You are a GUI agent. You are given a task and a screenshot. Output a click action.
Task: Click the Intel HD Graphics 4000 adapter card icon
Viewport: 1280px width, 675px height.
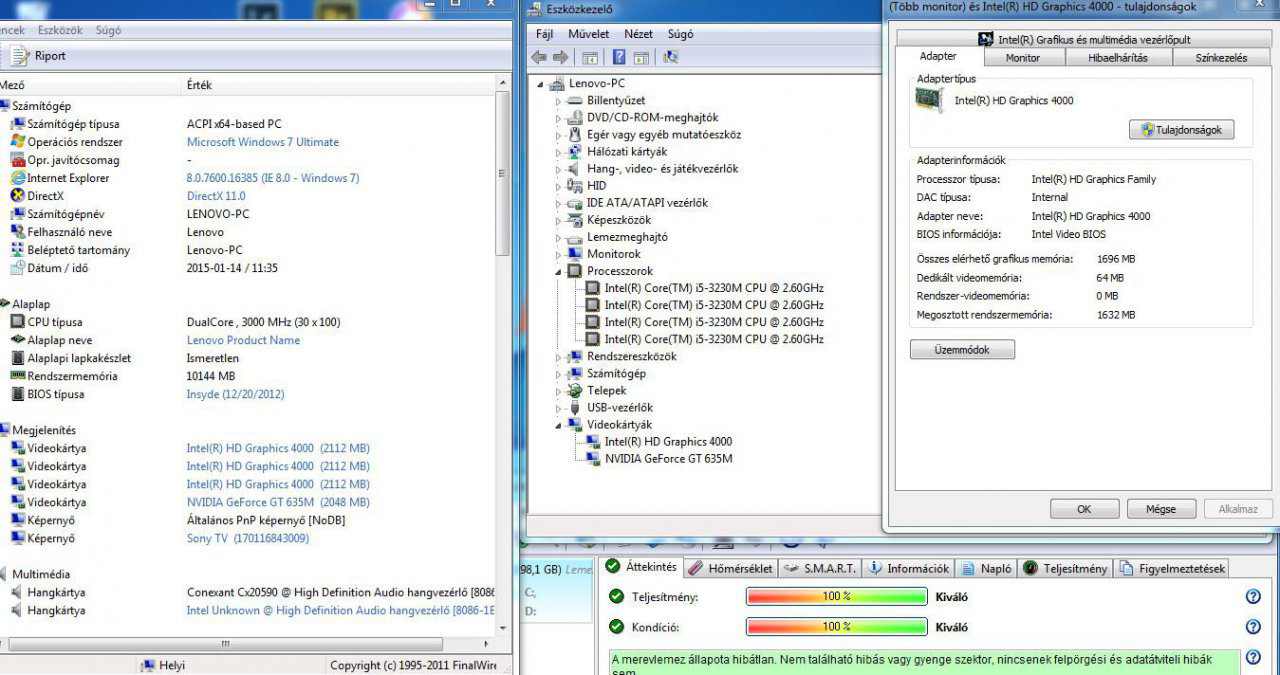930,100
